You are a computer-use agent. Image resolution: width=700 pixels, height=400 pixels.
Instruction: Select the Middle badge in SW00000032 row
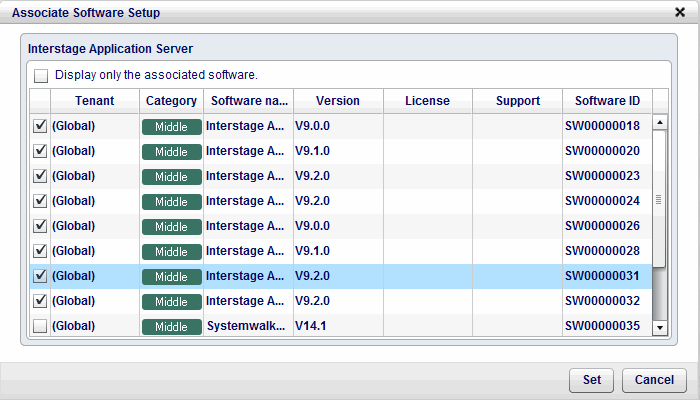click(x=171, y=302)
